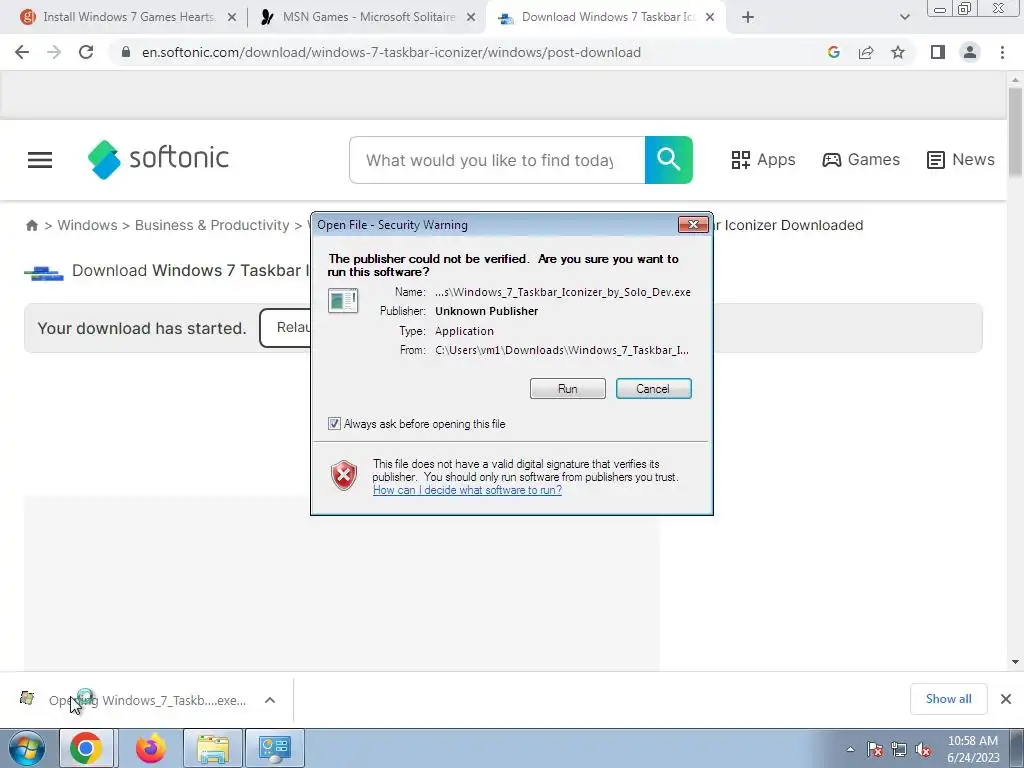Open the Windows Start menu
Screen dimensions: 1024x768
pyautogui.click(x=27, y=748)
